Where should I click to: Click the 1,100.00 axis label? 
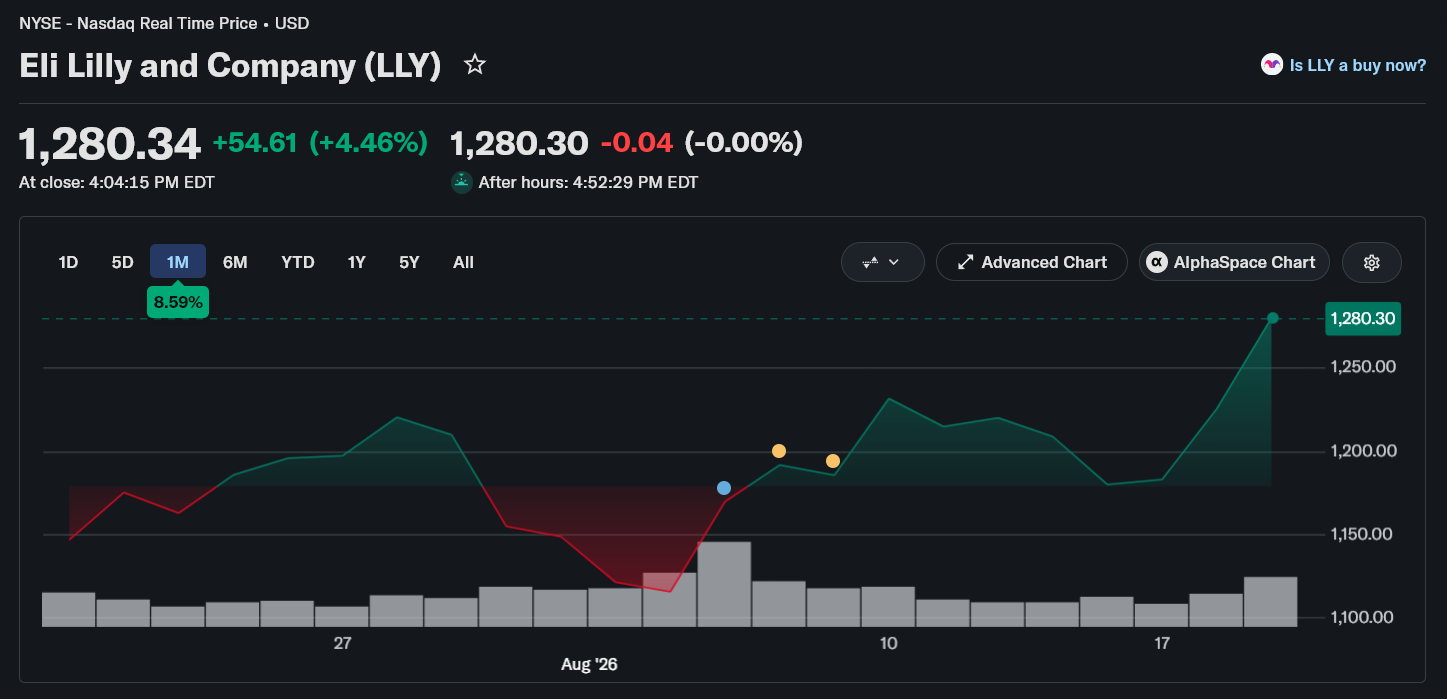coord(1362,617)
